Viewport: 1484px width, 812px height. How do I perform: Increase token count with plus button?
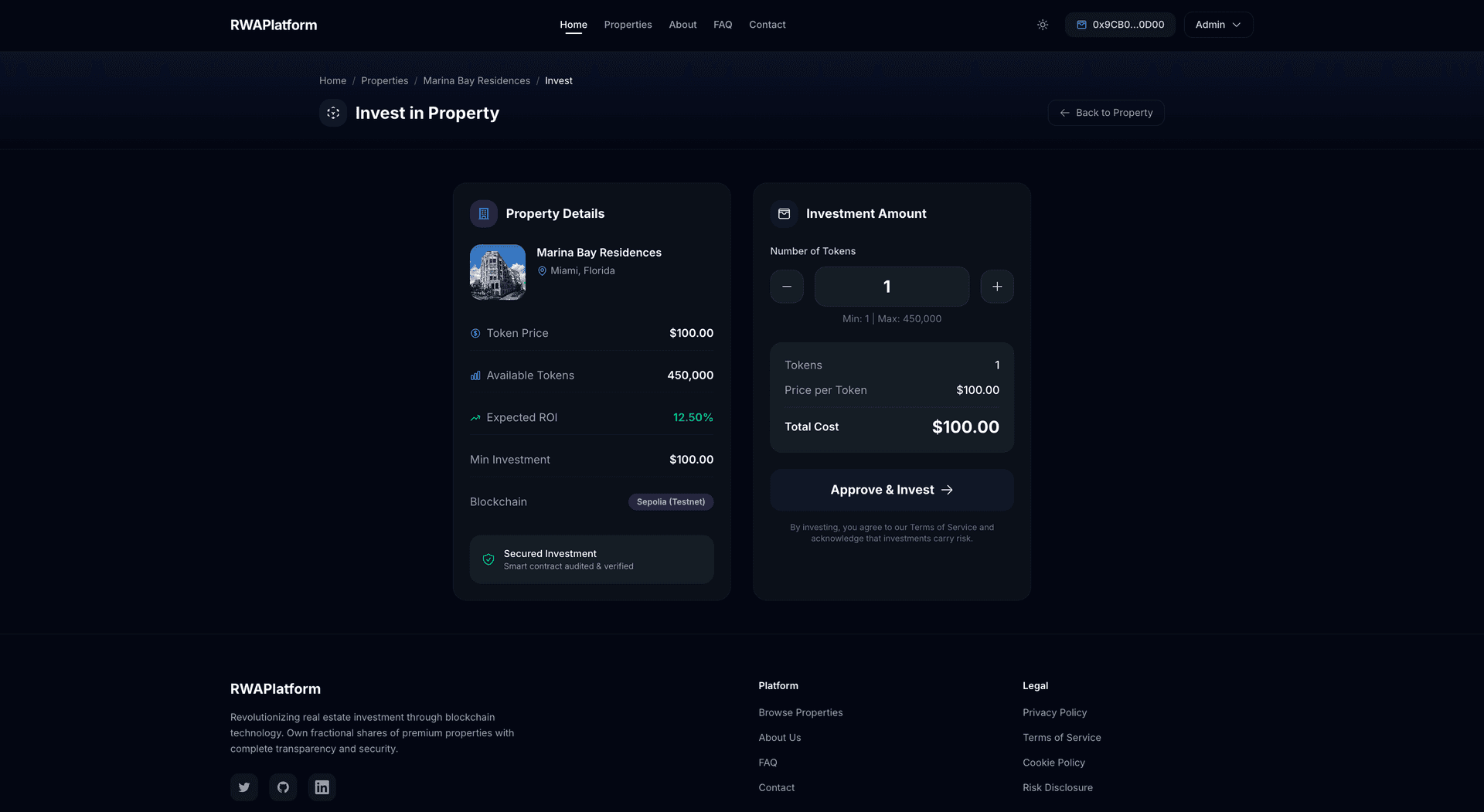tap(997, 287)
